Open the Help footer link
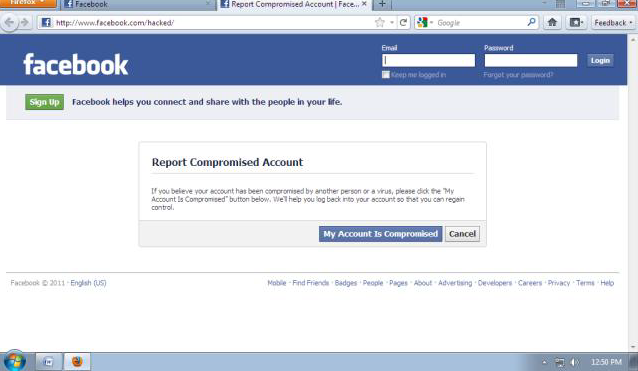The height and width of the screenshot is (371, 638). pyautogui.click(x=607, y=283)
